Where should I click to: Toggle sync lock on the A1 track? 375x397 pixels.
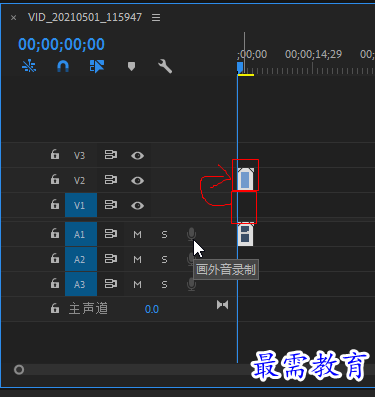pyautogui.click(x=111, y=233)
